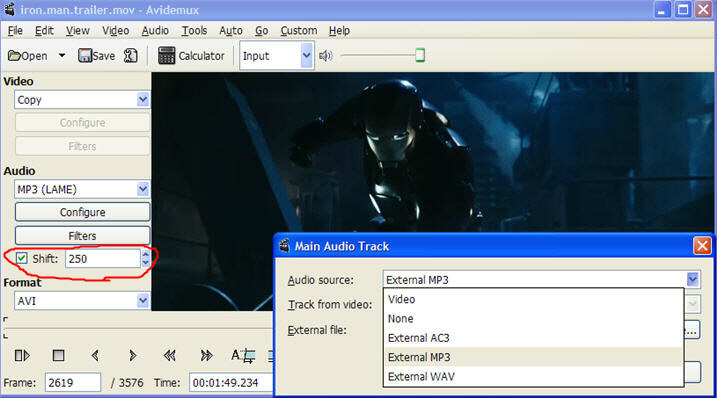Viewport: 717px width, 398px height.
Task: Open the Custom menu
Action: (x=299, y=31)
